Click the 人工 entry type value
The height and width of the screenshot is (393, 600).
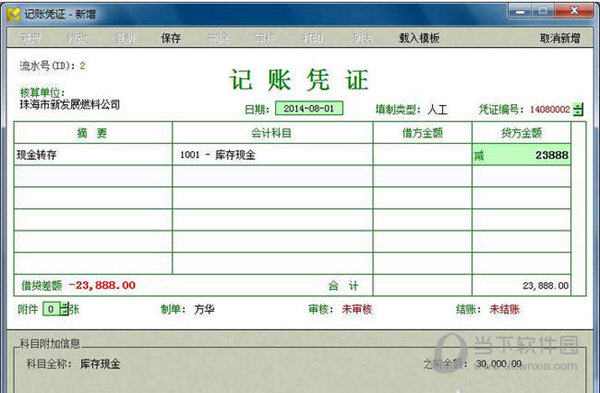(x=437, y=110)
